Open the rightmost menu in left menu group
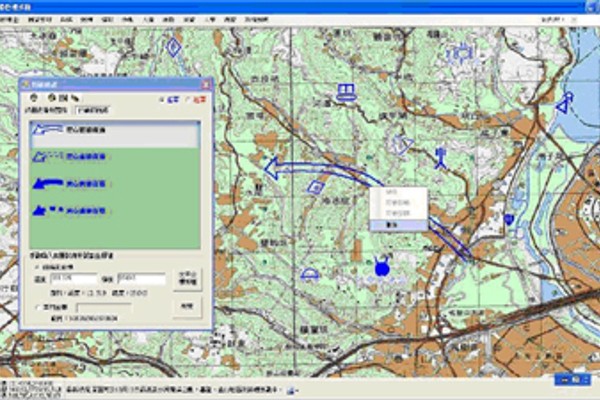 [x=256, y=20]
